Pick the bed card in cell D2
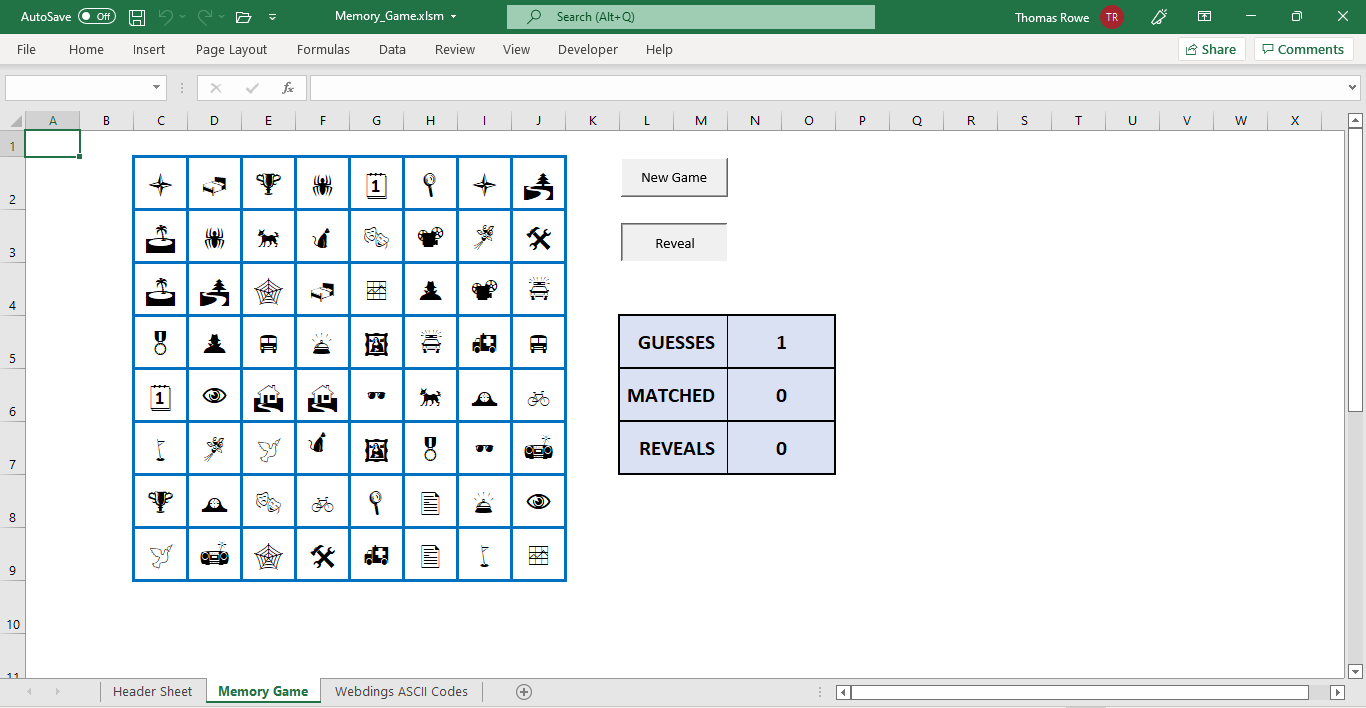 [x=215, y=184]
